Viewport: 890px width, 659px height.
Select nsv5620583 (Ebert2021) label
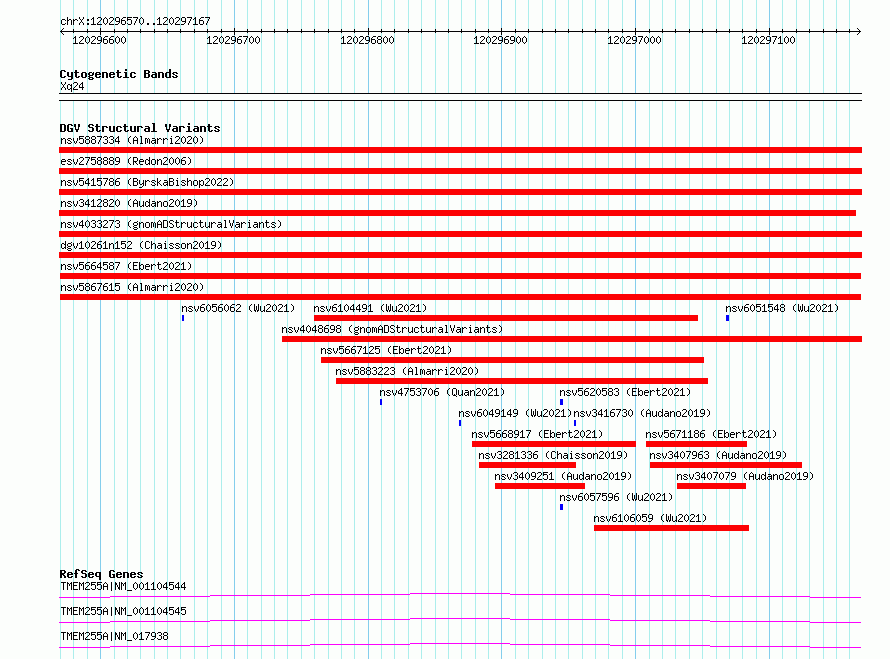pos(625,392)
